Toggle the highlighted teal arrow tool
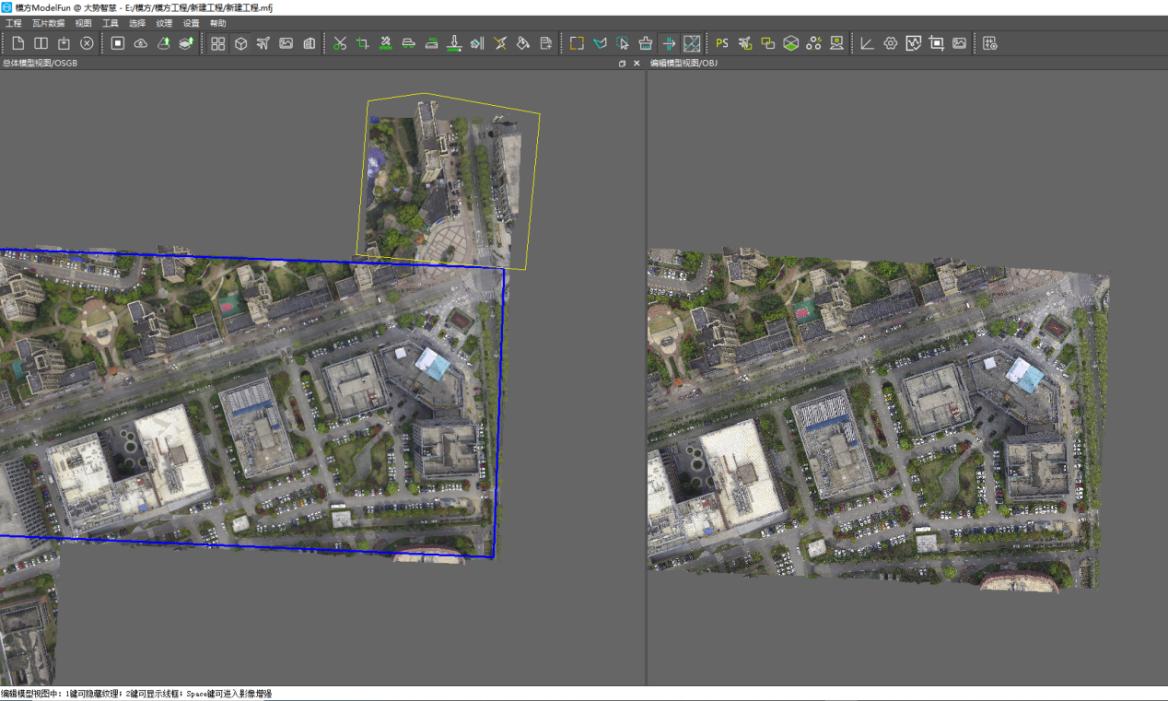 669,43
